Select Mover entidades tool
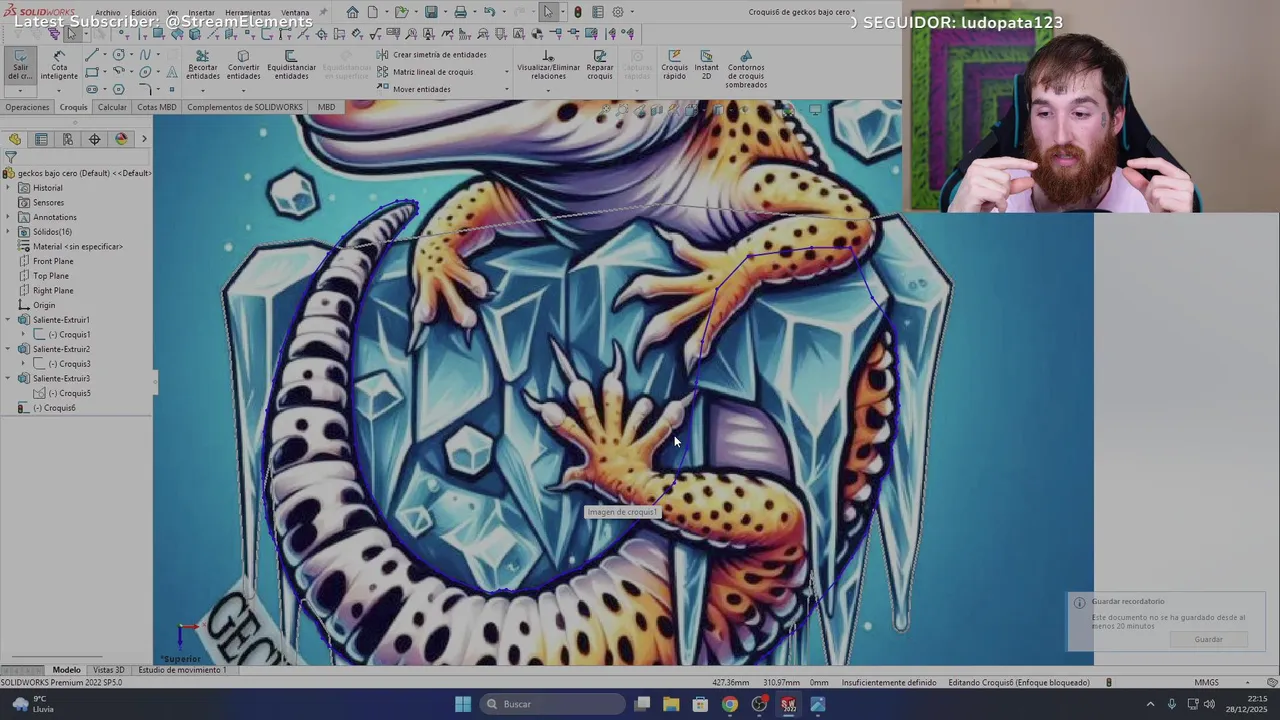The width and height of the screenshot is (1280, 720). [x=414, y=89]
